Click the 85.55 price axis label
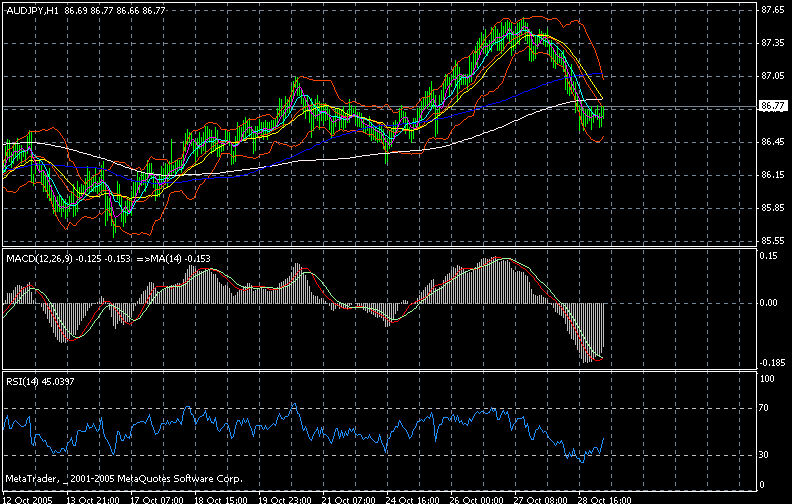 (773, 241)
